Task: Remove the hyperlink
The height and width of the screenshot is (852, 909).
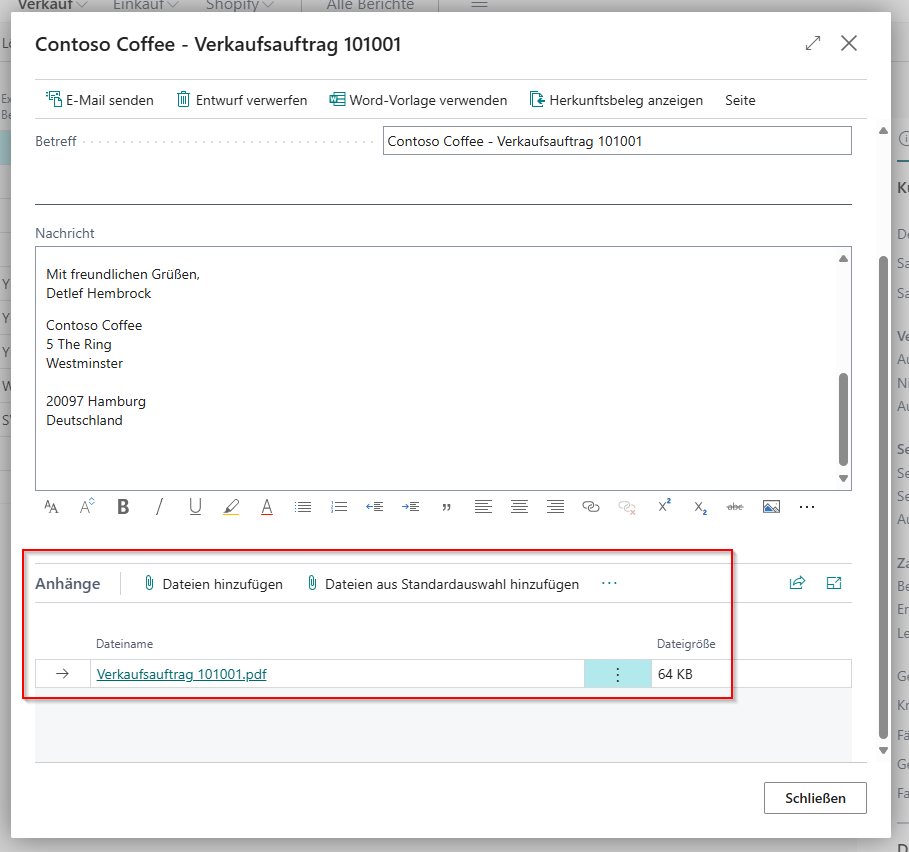Action: click(627, 507)
